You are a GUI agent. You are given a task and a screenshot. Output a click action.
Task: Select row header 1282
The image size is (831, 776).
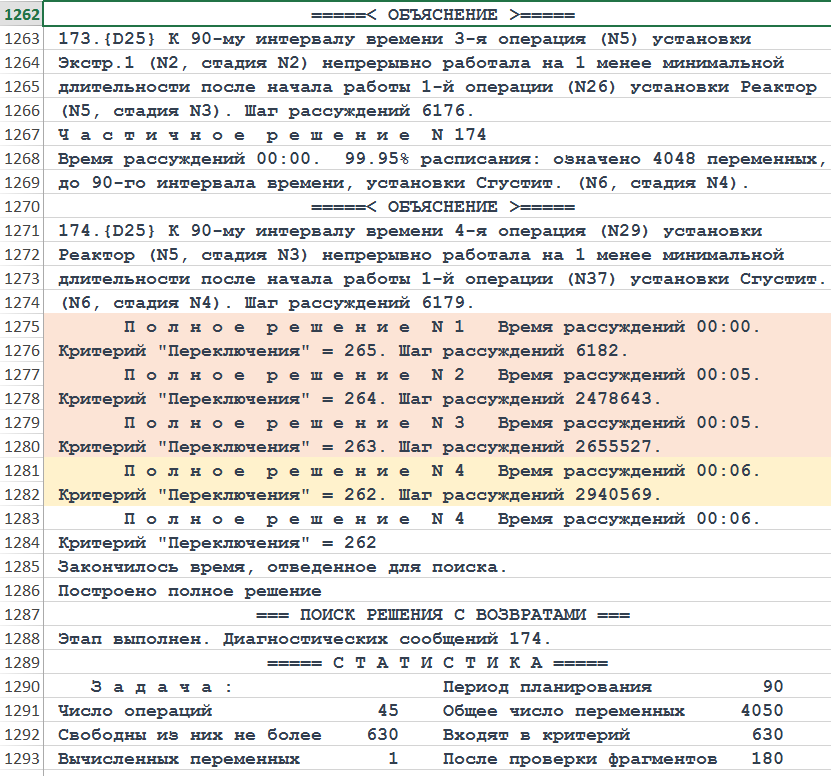[x=22, y=495]
